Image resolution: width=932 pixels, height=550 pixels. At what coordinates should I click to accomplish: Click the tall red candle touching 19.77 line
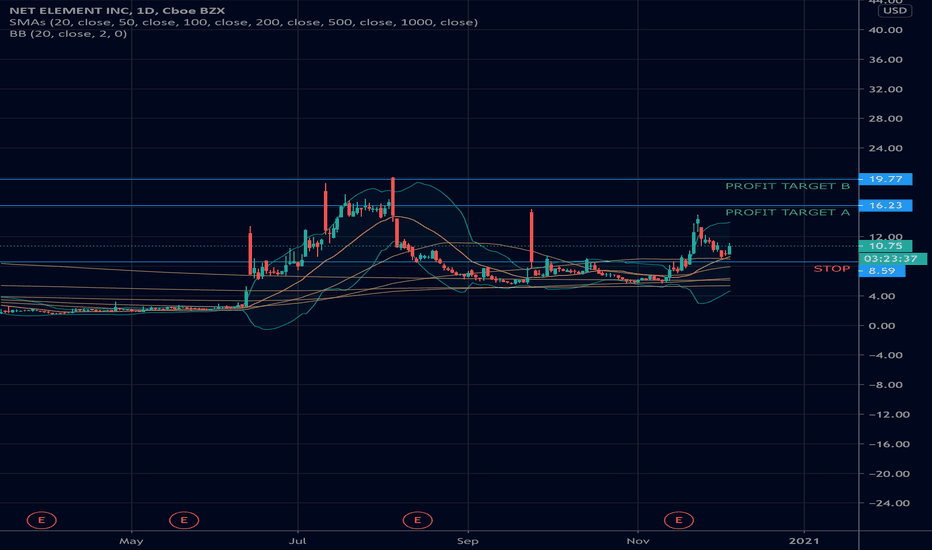pyautogui.click(x=393, y=197)
